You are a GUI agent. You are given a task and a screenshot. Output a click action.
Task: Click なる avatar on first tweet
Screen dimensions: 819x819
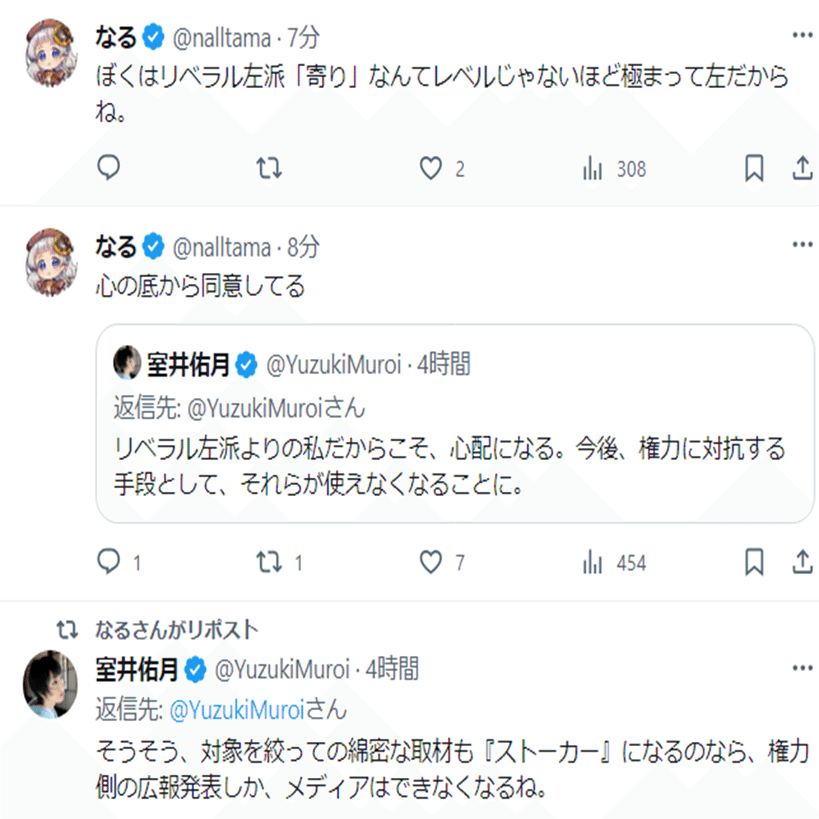pos(50,50)
